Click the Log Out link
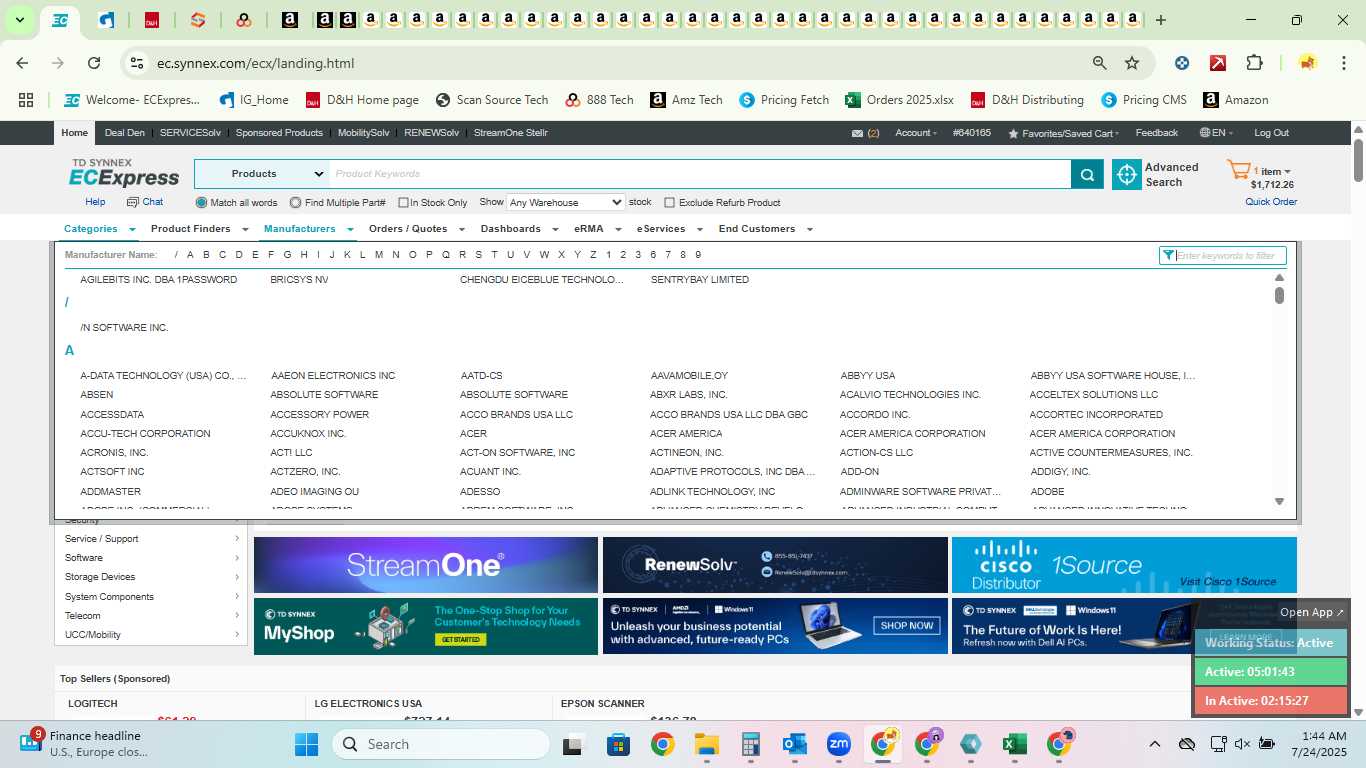The image size is (1366, 768). coord(1272,133)
